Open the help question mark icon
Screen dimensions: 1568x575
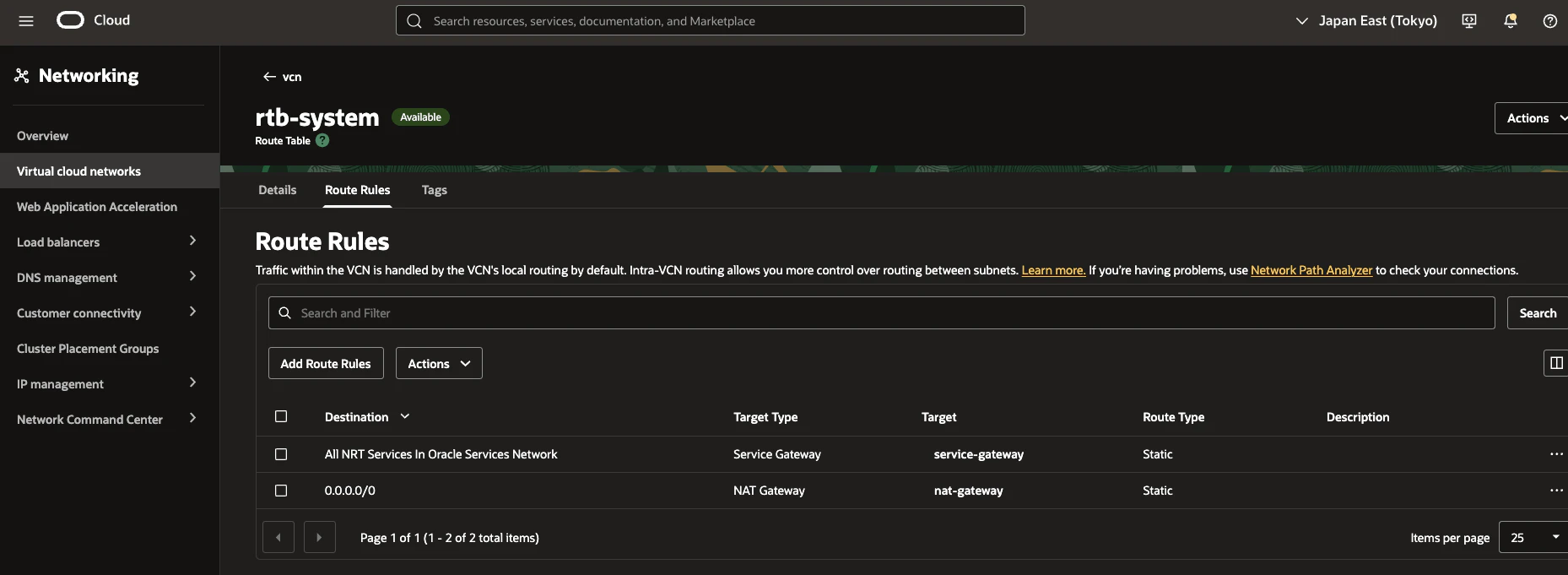coord(1550,21)
